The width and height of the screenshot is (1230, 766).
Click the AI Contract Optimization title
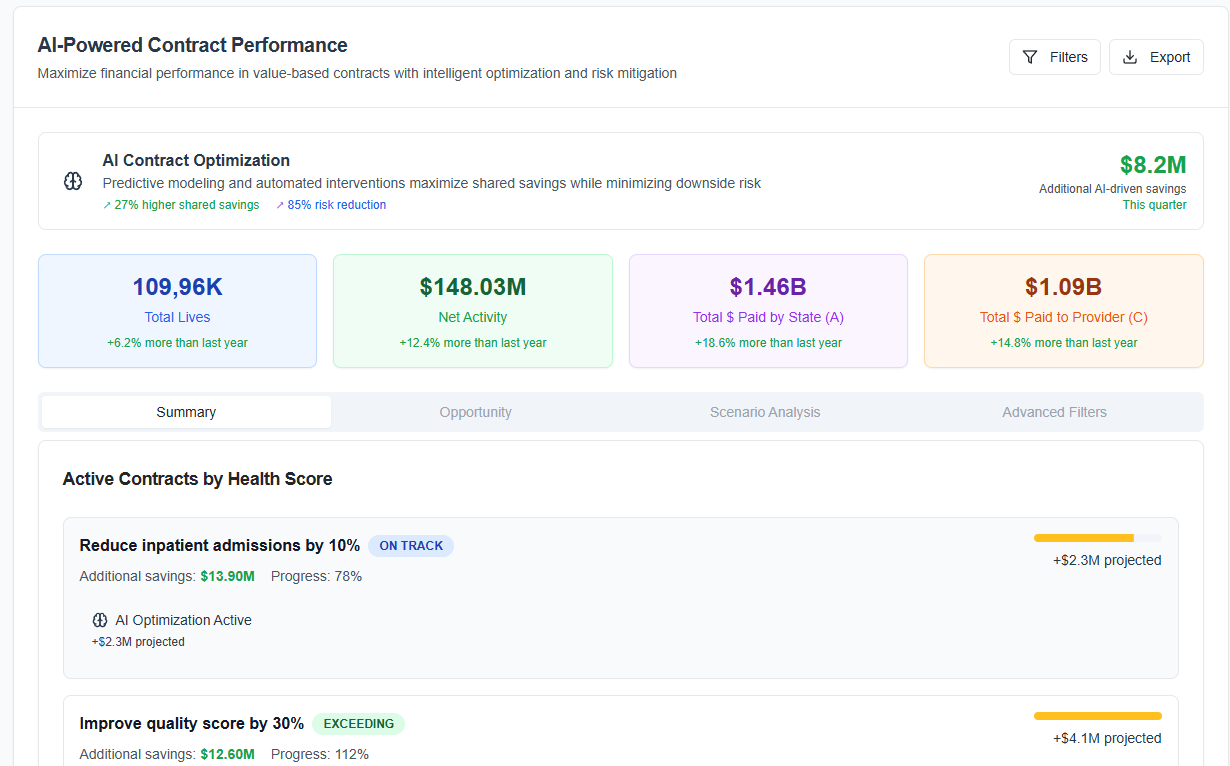click(x=196, y=160)
